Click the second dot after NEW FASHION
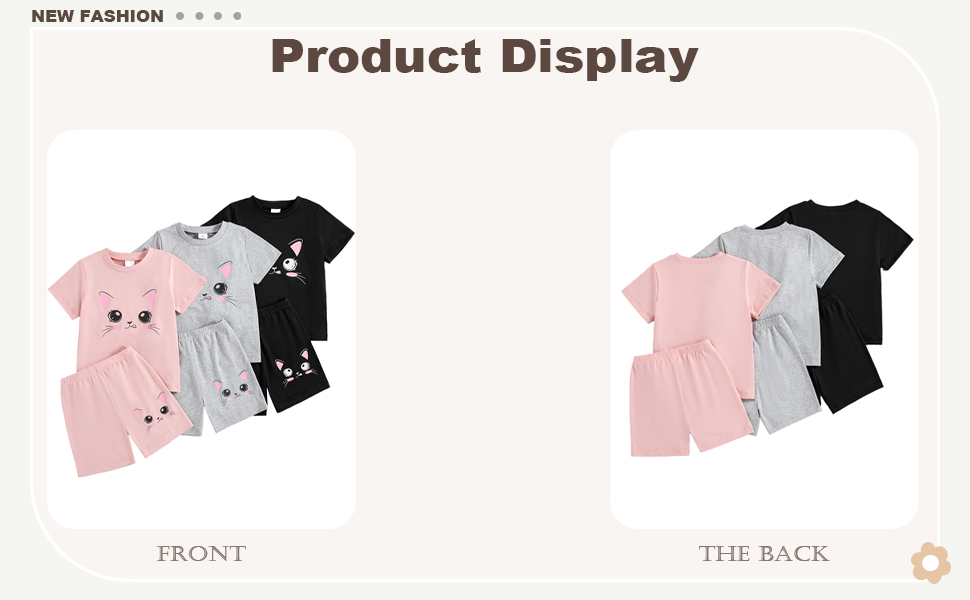The height and width of the screenshot is (600, 970). coord(199,16)
